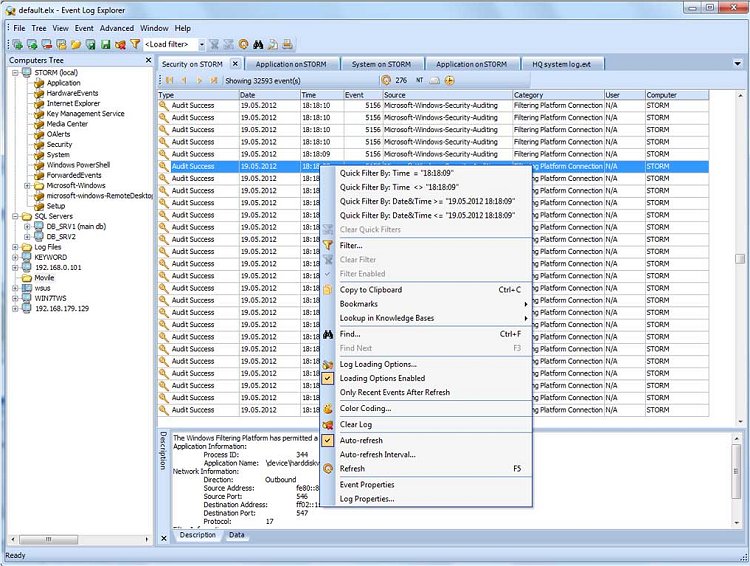Click the Clear Log icon in context menu
This screenshot has width=750, height=566.
[327, 425]
